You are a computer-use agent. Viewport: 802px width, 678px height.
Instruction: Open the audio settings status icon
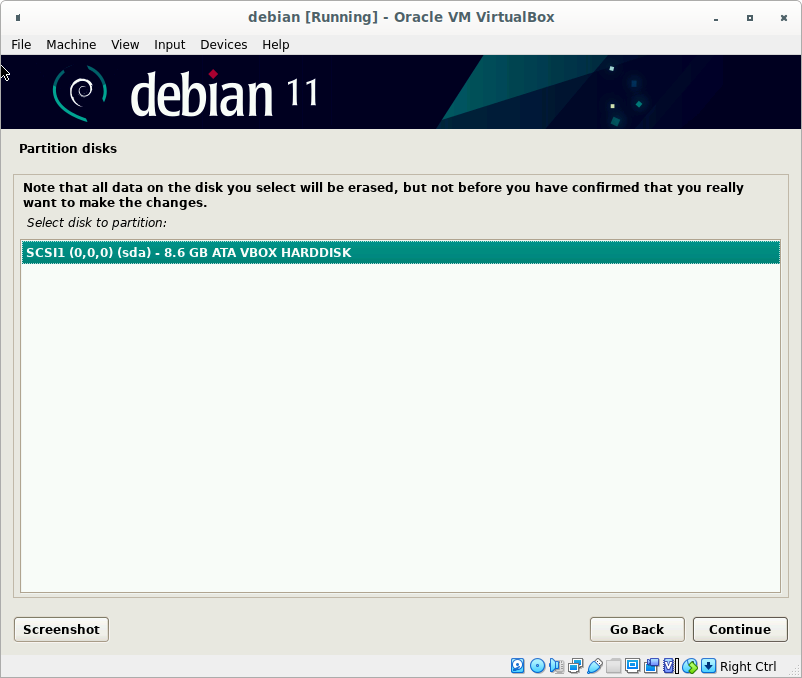(556, 666)
